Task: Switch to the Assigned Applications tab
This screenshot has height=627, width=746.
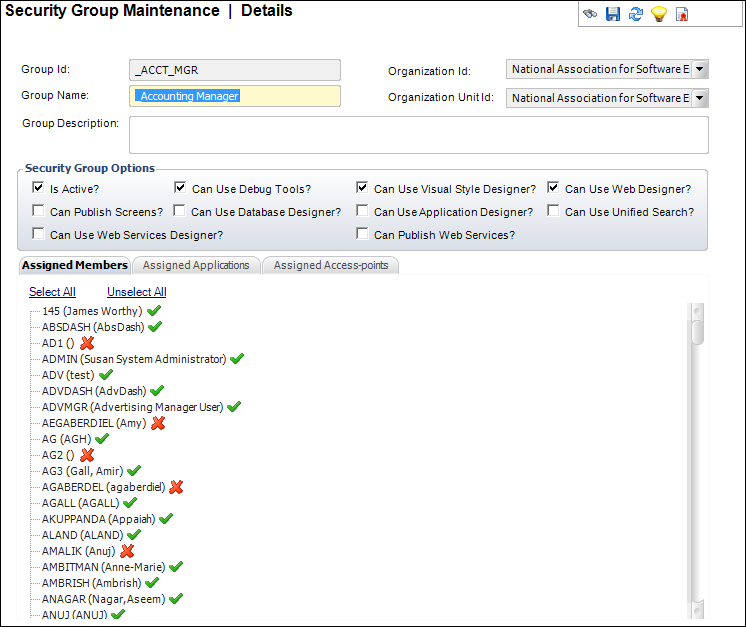Action: (196, 265)
